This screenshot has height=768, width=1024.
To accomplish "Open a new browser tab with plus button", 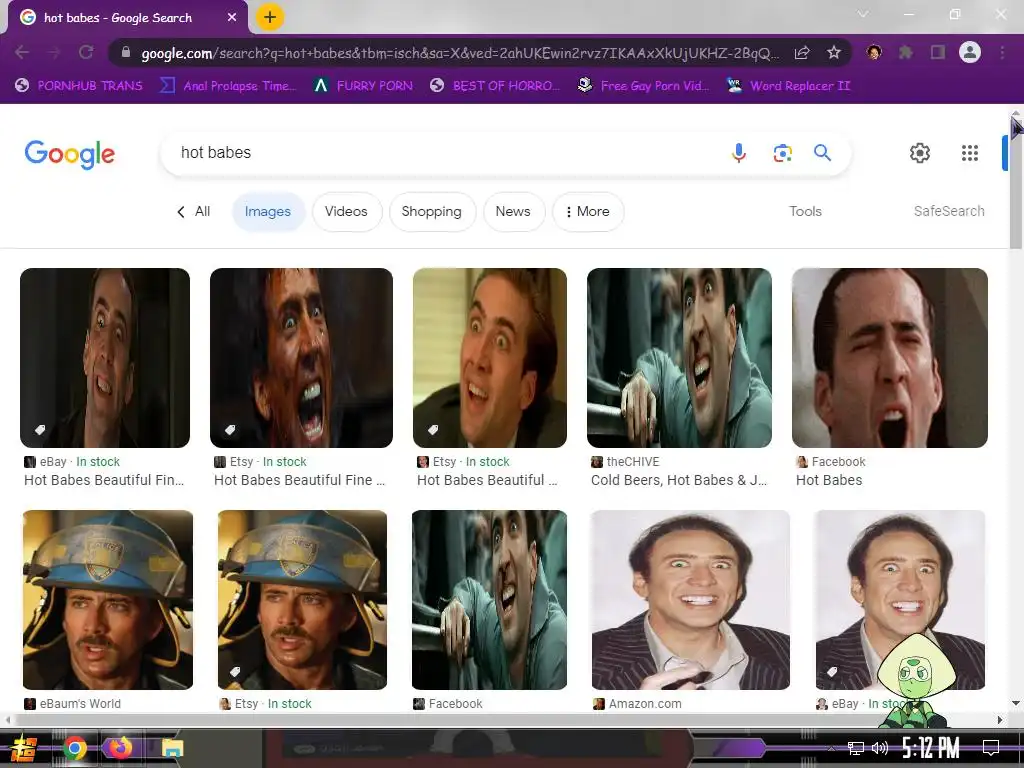I will pos(270,18).
